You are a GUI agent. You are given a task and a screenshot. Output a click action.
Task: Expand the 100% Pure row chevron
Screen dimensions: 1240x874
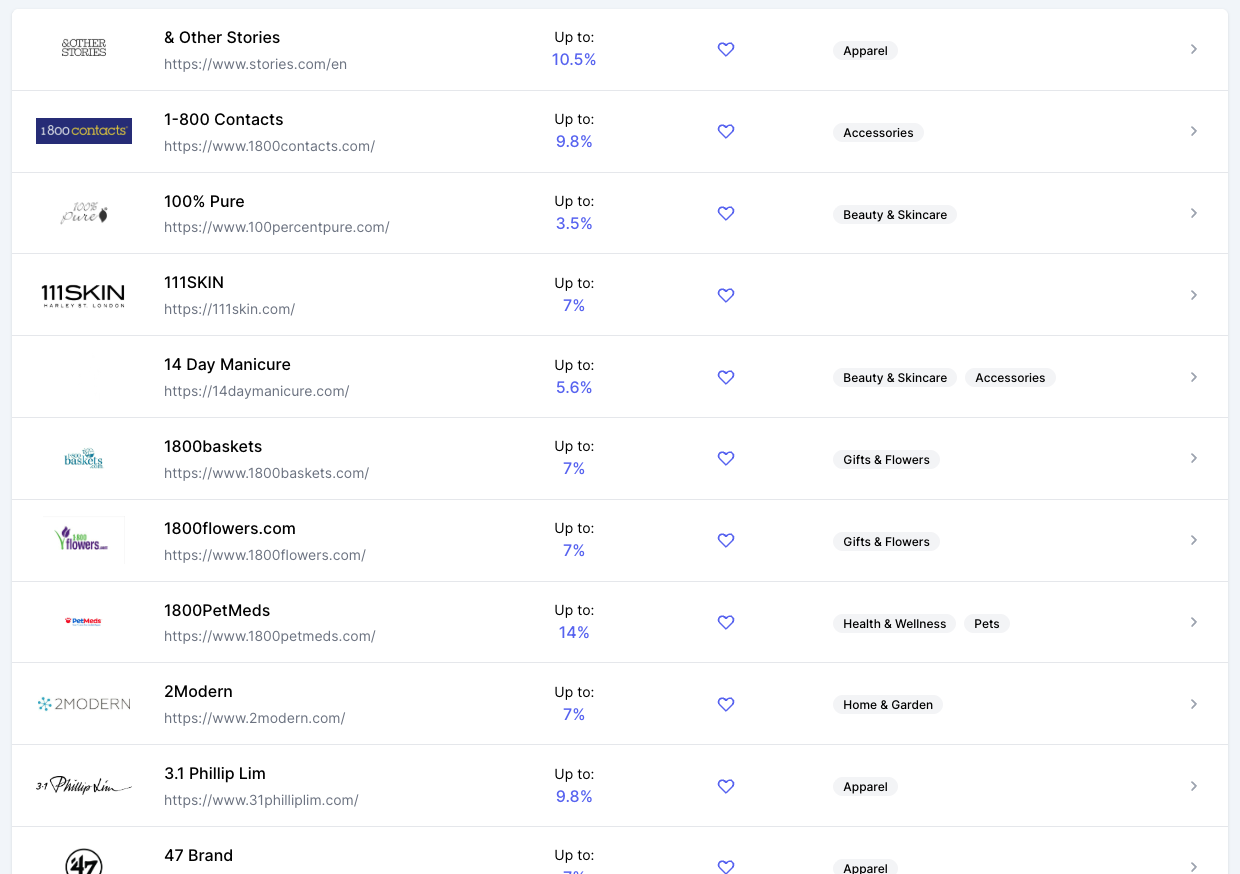tap(1193, 213)
